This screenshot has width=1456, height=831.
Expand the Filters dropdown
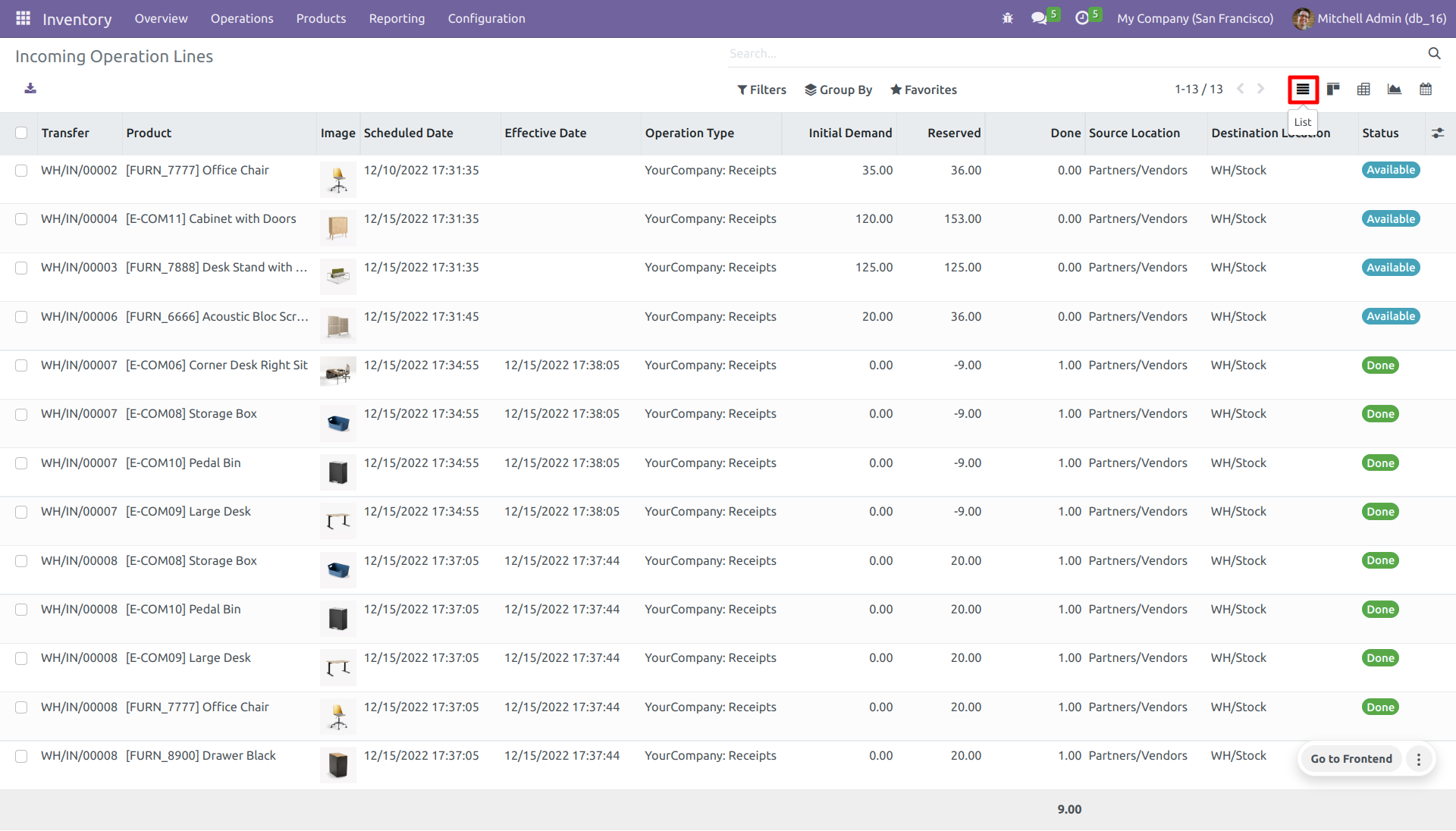(761, 89)
